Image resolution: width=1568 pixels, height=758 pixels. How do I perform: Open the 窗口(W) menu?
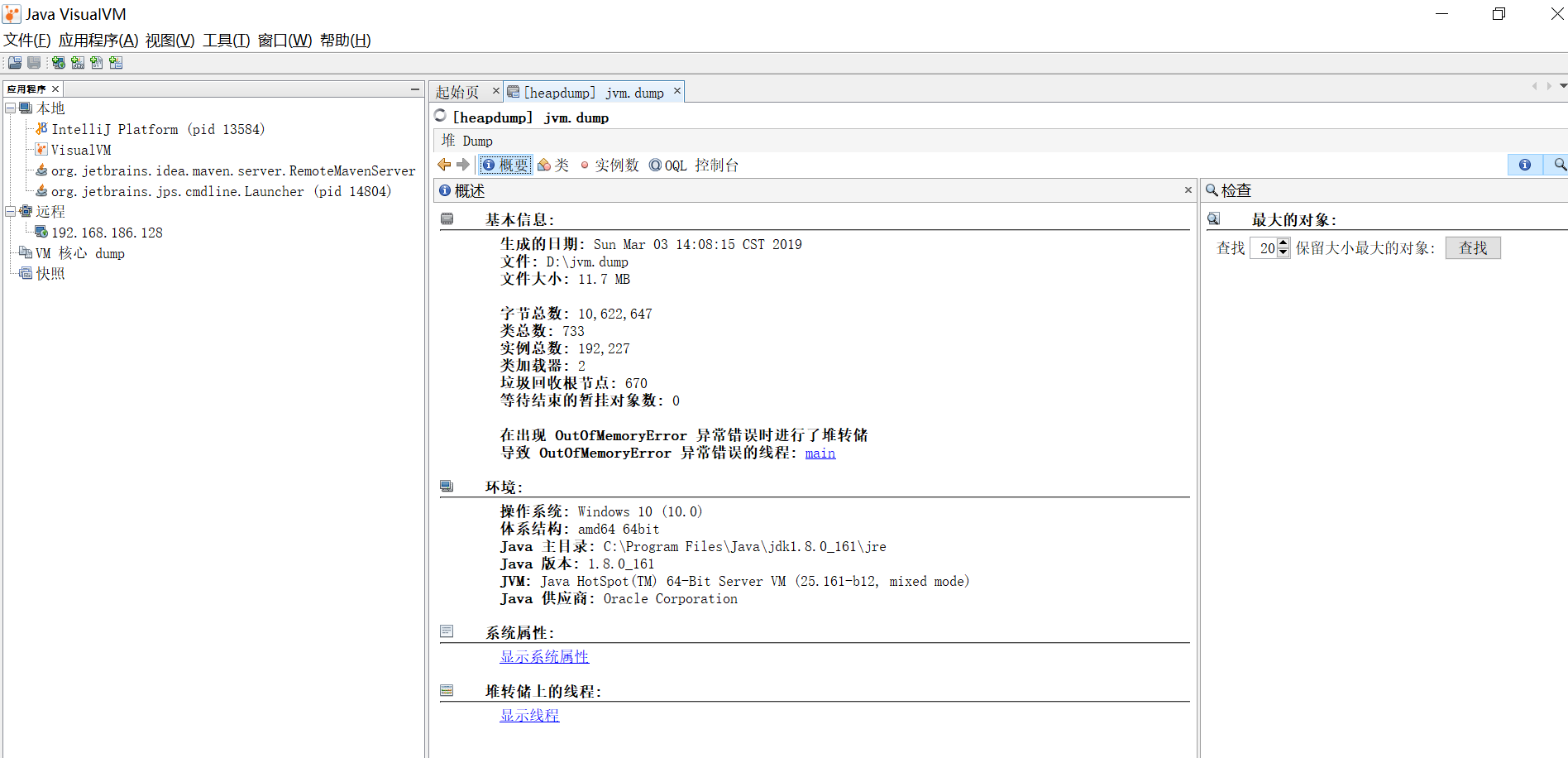tap(285, 41)
